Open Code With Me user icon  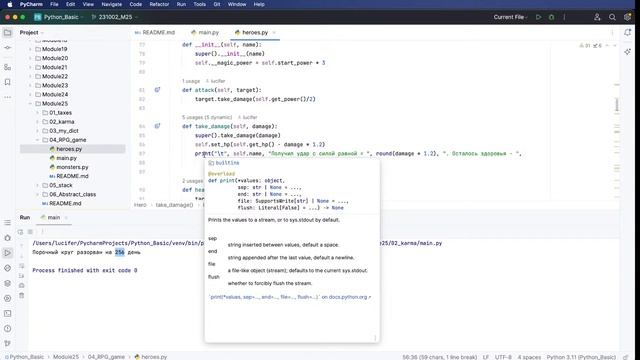597,17
